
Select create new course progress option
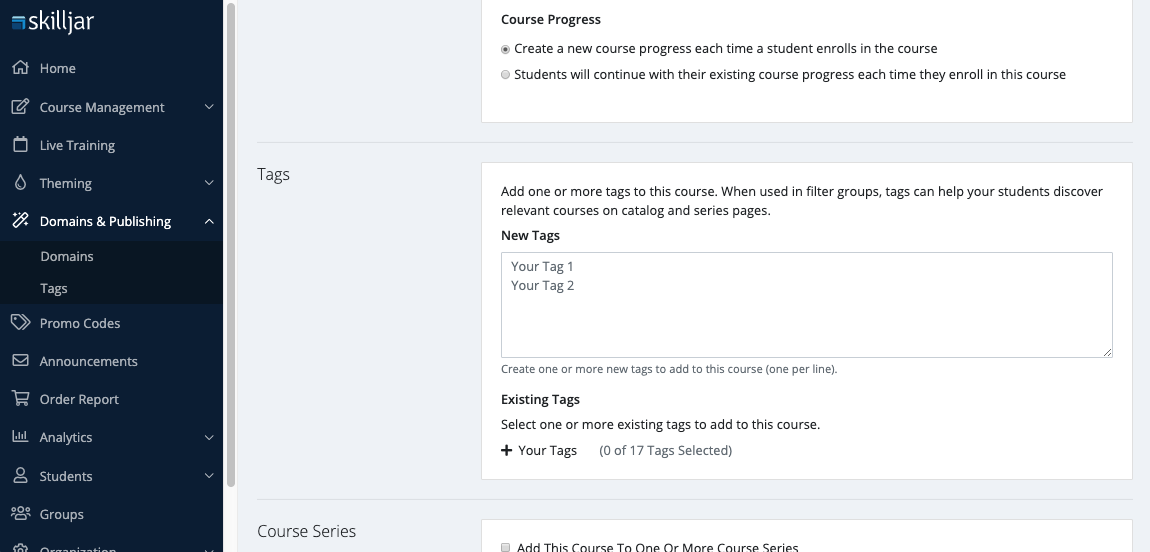point(506,49)
